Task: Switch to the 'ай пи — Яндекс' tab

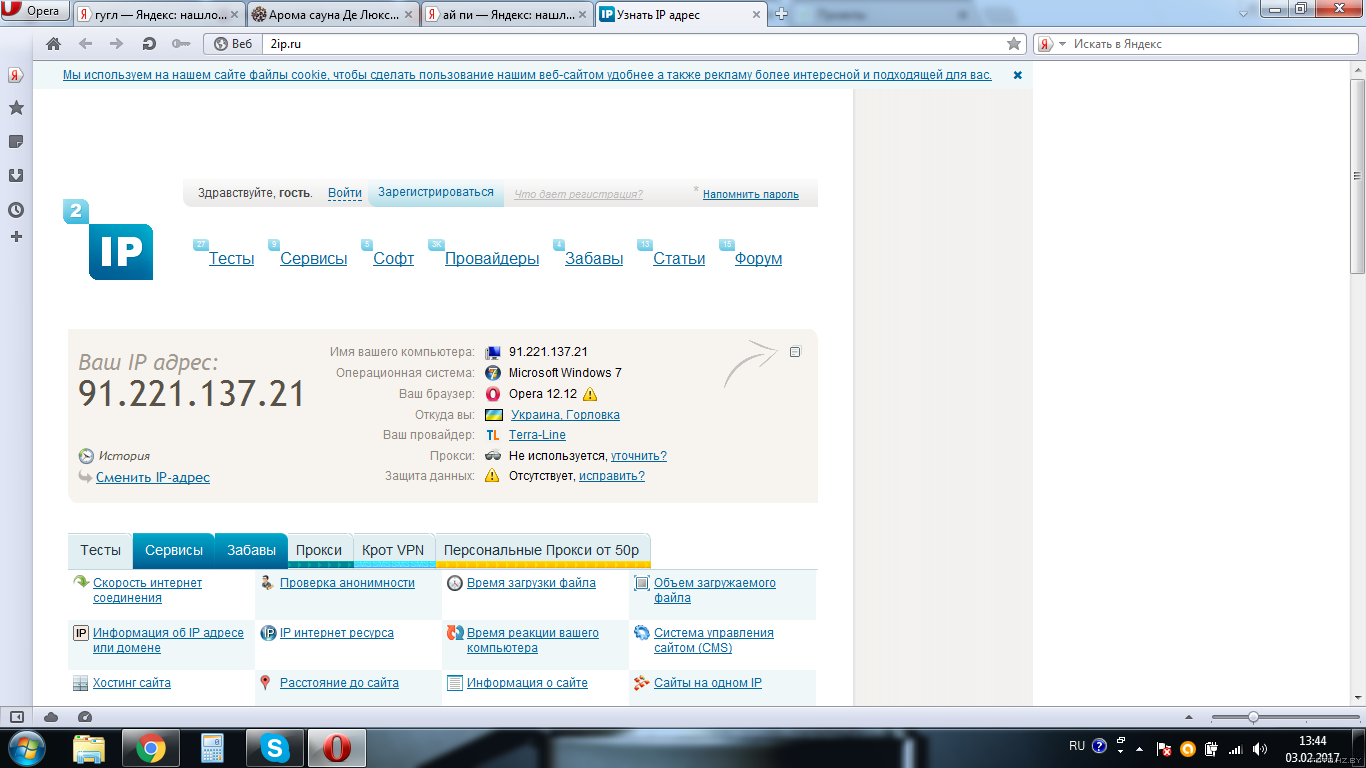Action: pos(508,14)
